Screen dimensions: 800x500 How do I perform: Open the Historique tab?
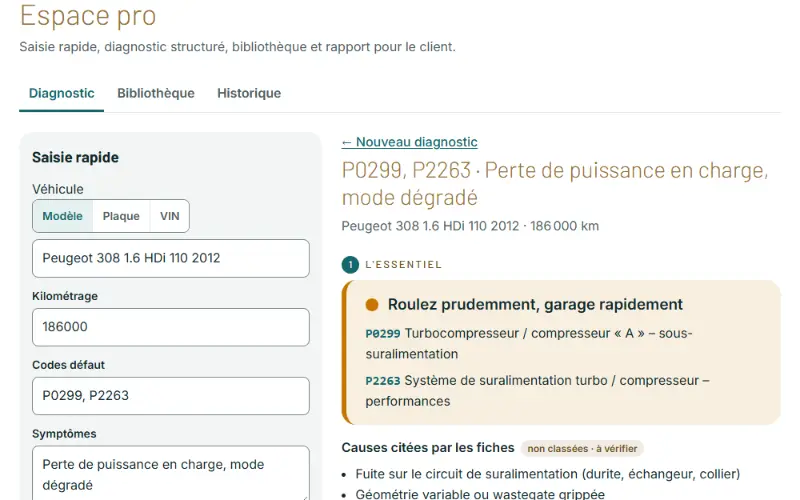[249, 93]
